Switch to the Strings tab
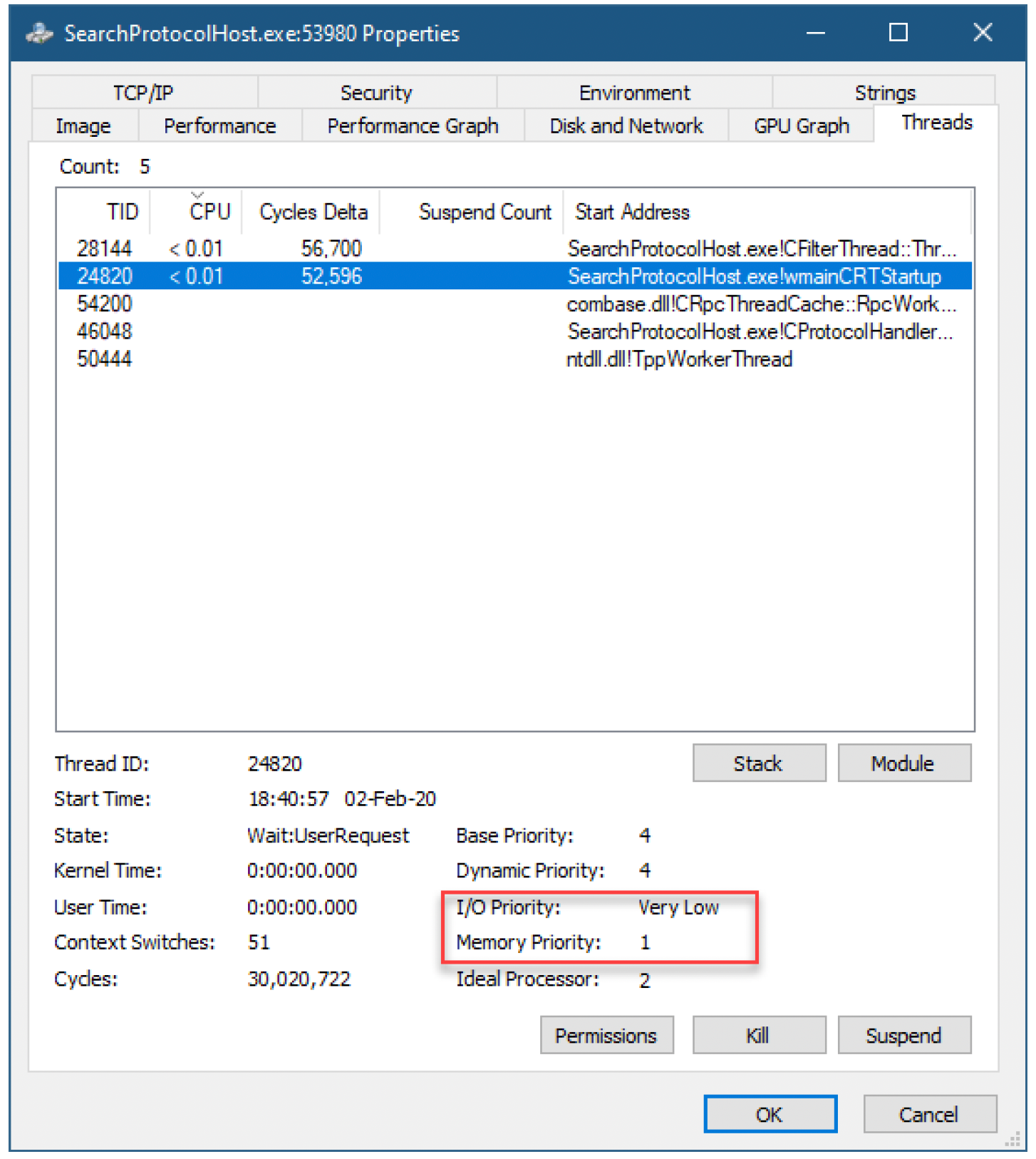Screen dimensions: 1036x1159 [x=885, y=92]
